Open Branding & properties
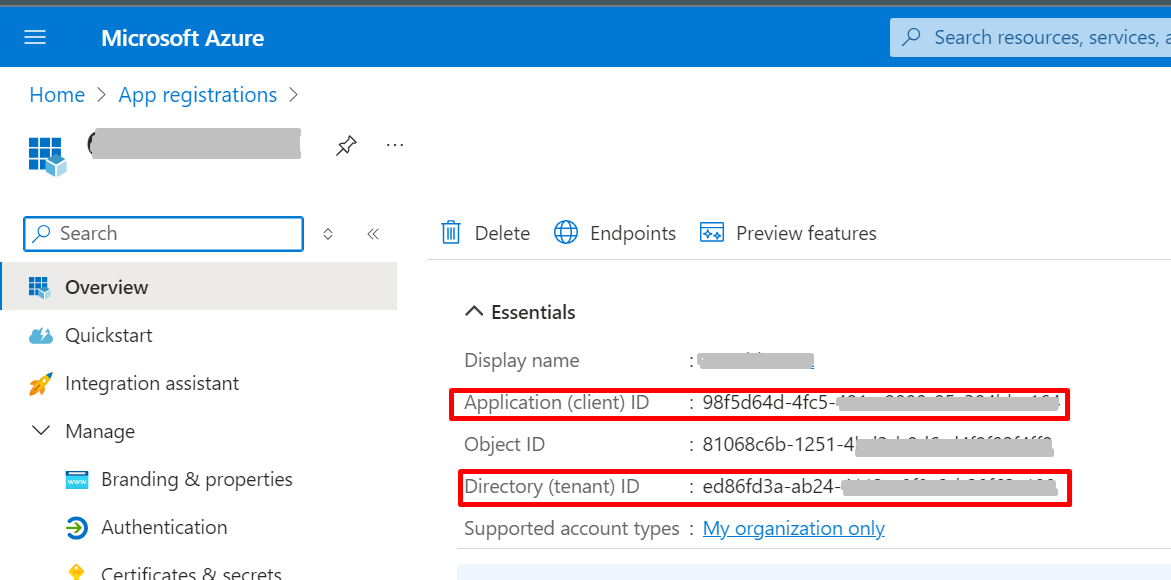Image resolution: width=1171 pixels, height=580 pixels. click(196, 479)
